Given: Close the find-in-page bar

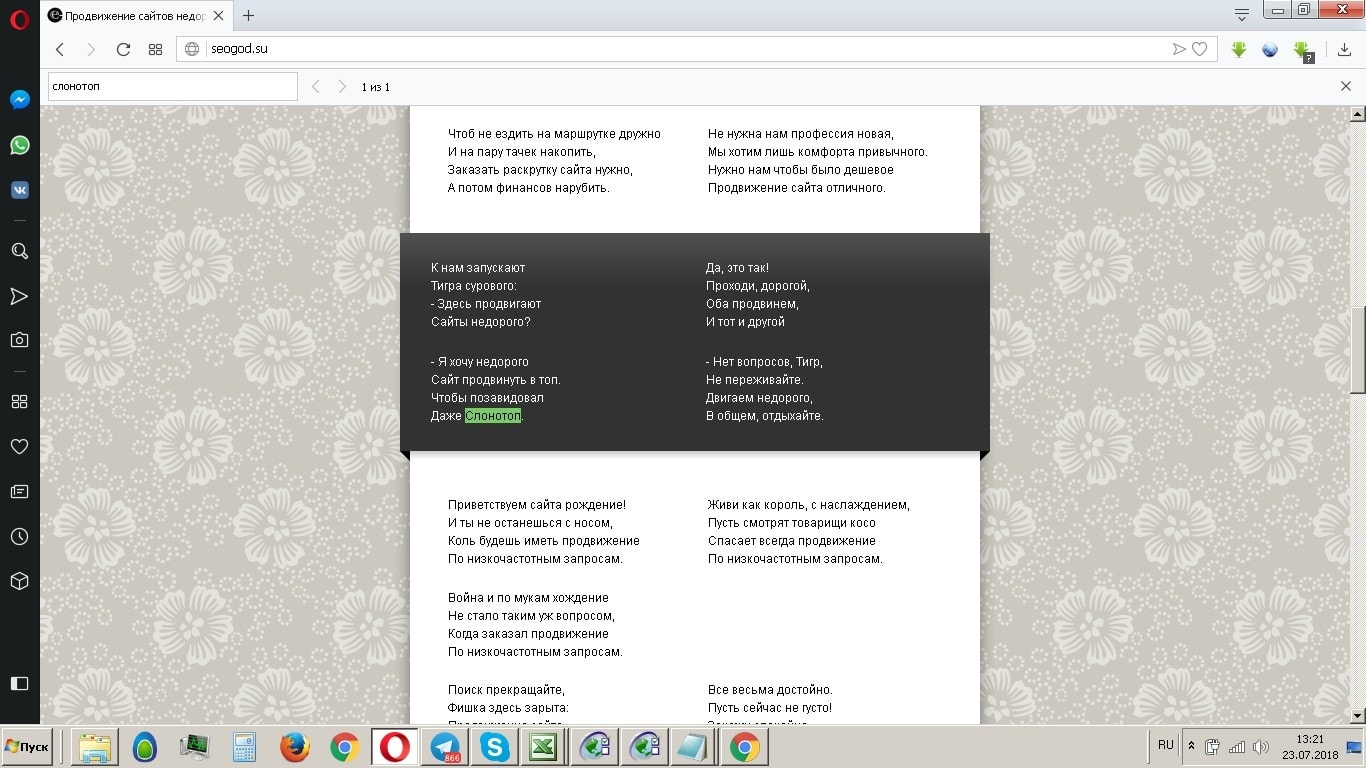Looking at the screenshot, I should [x=1345, y=87].
